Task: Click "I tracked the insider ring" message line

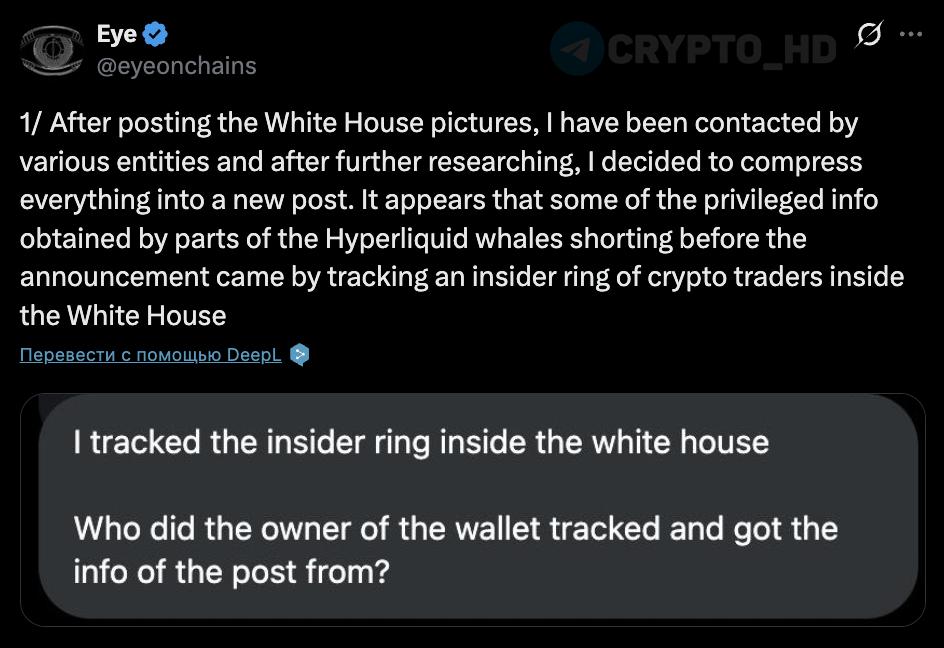Action: [421, 442]
